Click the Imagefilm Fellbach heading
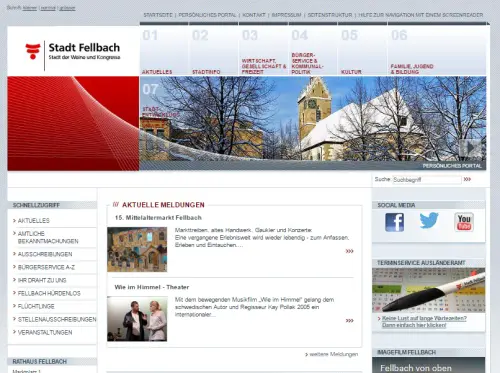This screenshot has width=500, height=373. [406, 352]
